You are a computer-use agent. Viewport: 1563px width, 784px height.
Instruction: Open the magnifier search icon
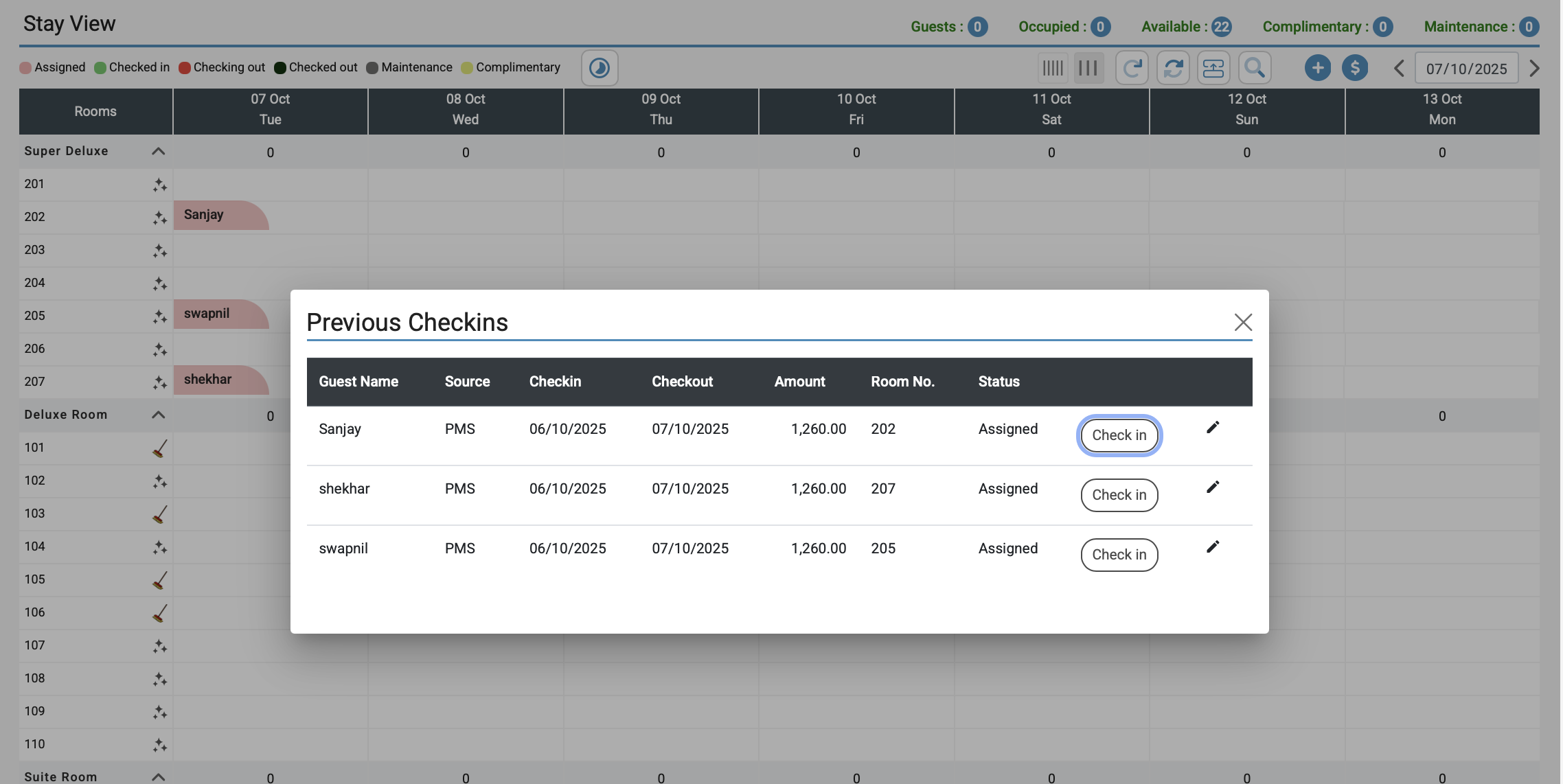pyautogui.click(x=1254, y=68)
